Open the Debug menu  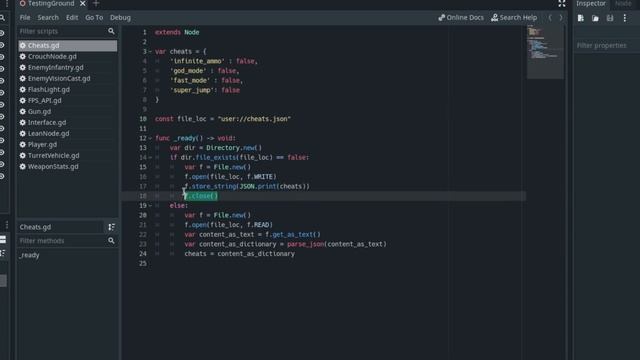[x=120, y=18]
